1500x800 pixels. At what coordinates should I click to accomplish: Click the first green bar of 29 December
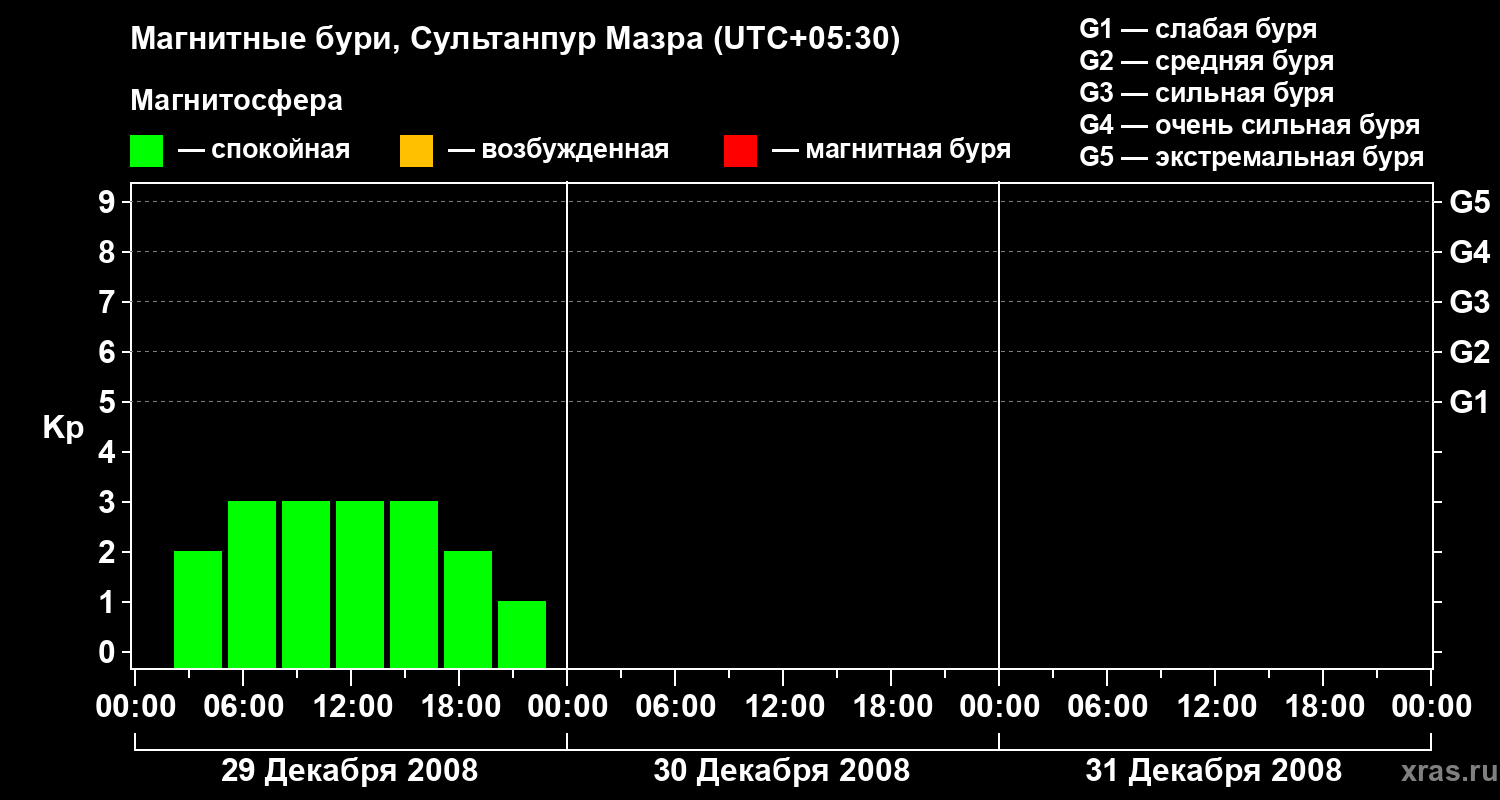coord(198,609)
